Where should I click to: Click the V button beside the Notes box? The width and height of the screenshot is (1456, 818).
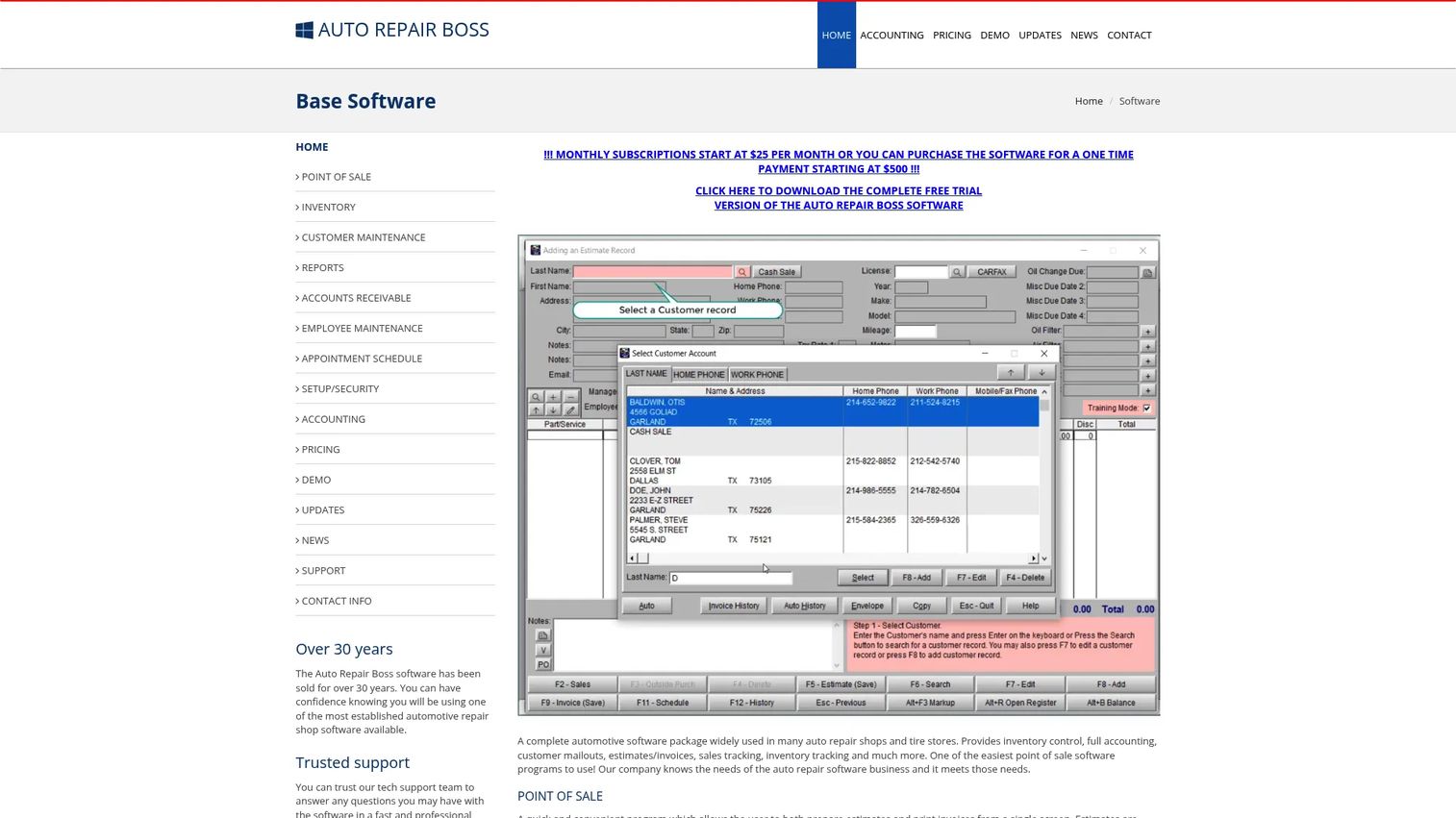pyautogui.click(x=543, y=650)
